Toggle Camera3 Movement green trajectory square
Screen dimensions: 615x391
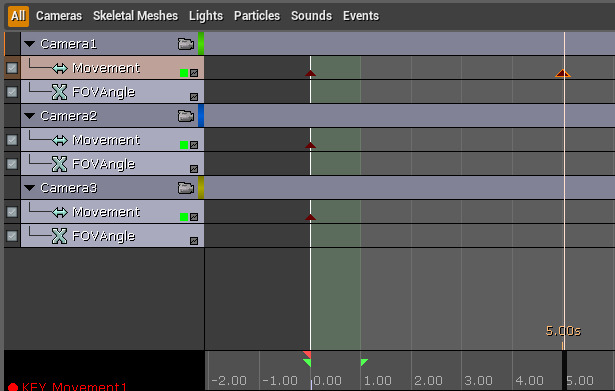tap(184, 217)
